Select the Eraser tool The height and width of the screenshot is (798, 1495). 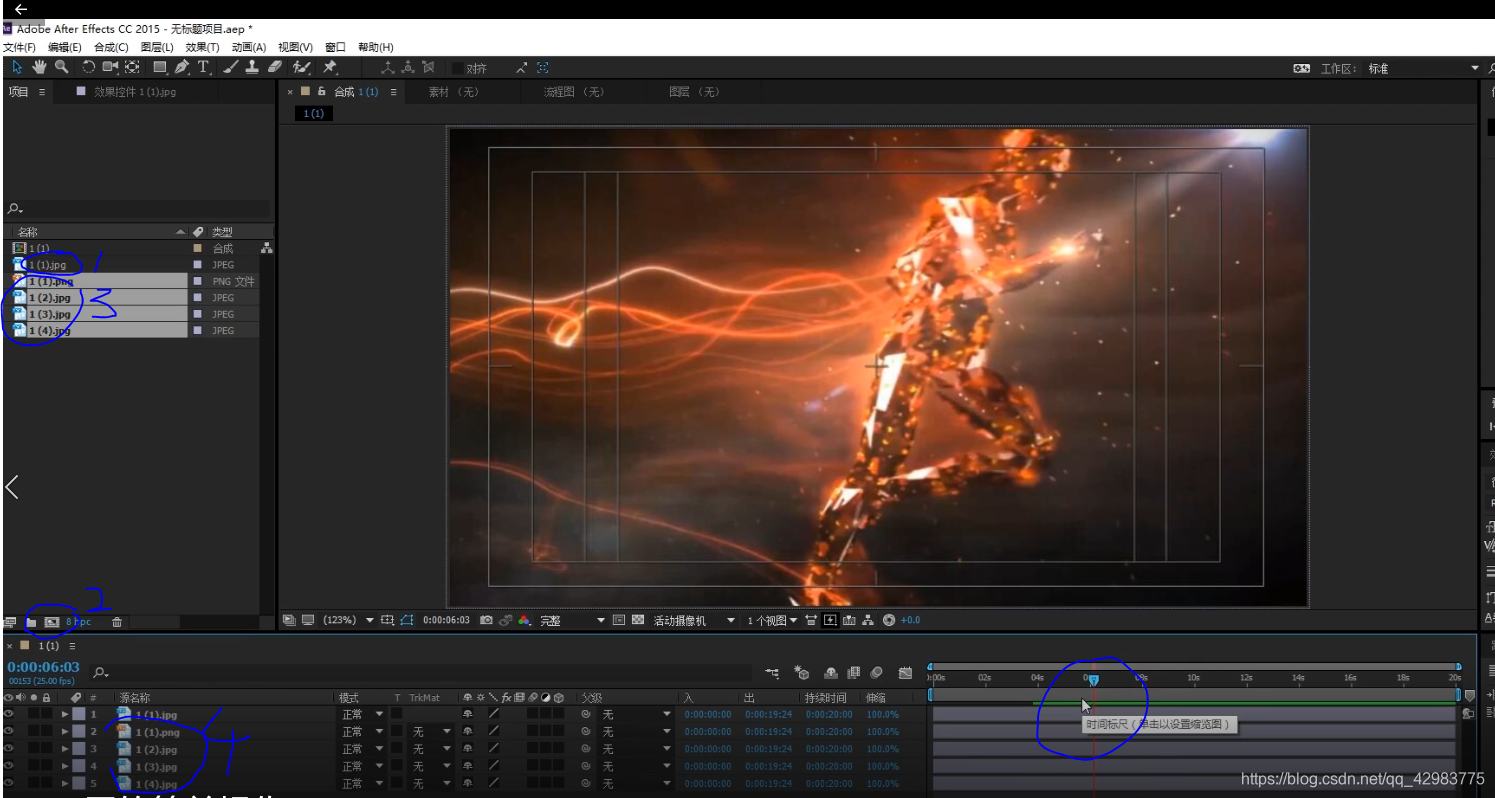275,67
